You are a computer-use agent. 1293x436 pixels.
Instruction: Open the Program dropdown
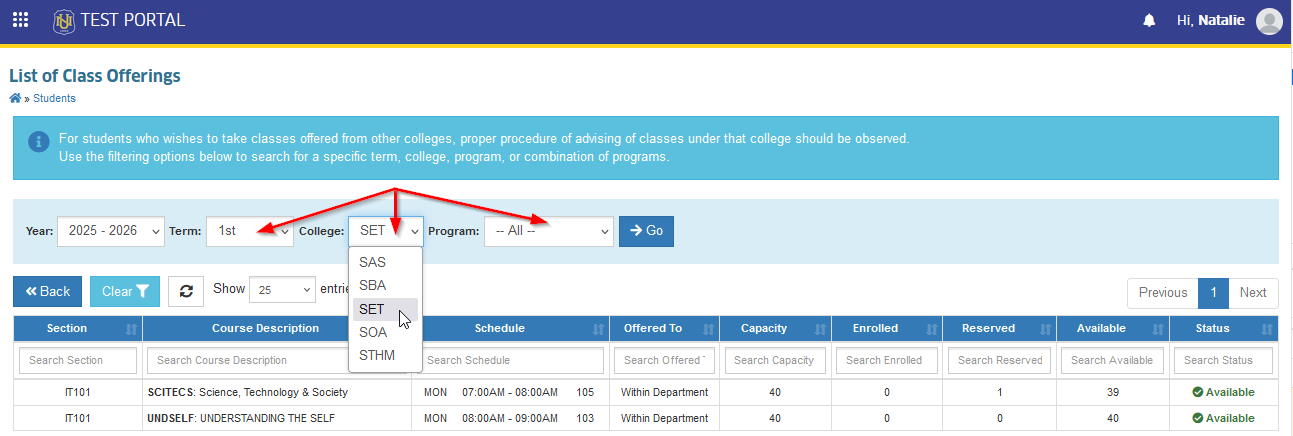(x=548, y=231)
